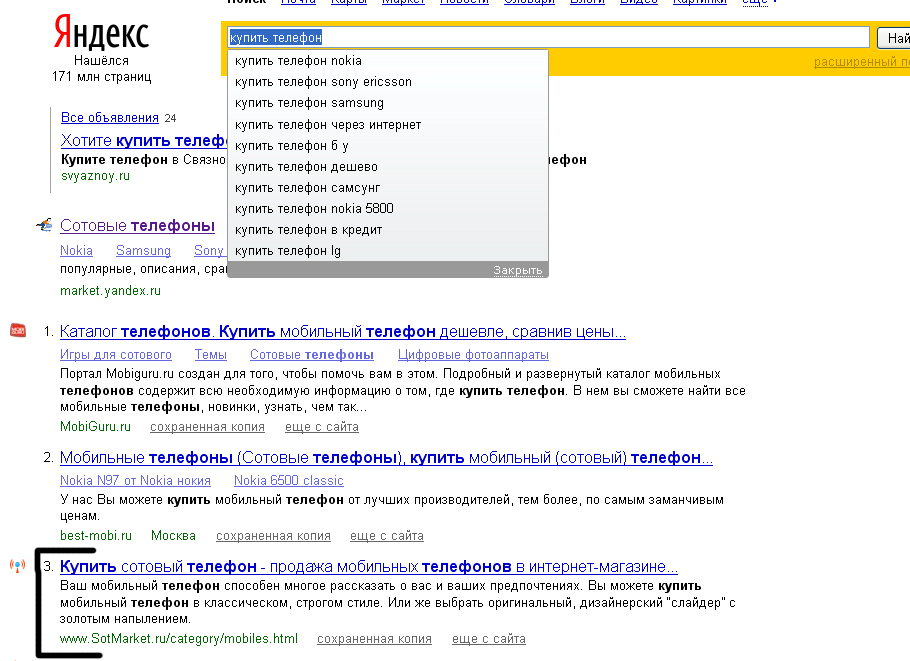Screen dimensions: 910x661
Task: Choose suggestion купить телефон самсунг
Action: tap(388, 188)
